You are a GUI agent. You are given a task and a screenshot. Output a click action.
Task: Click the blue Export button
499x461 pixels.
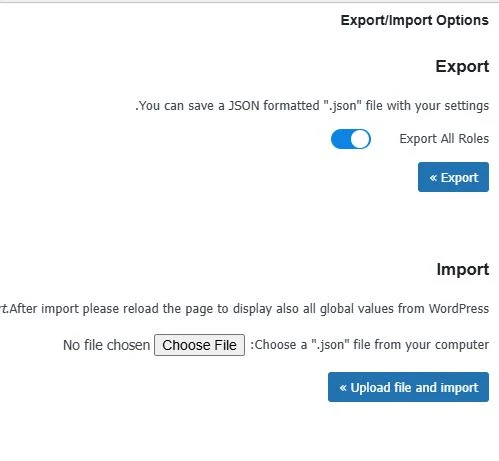coord(453,177)
